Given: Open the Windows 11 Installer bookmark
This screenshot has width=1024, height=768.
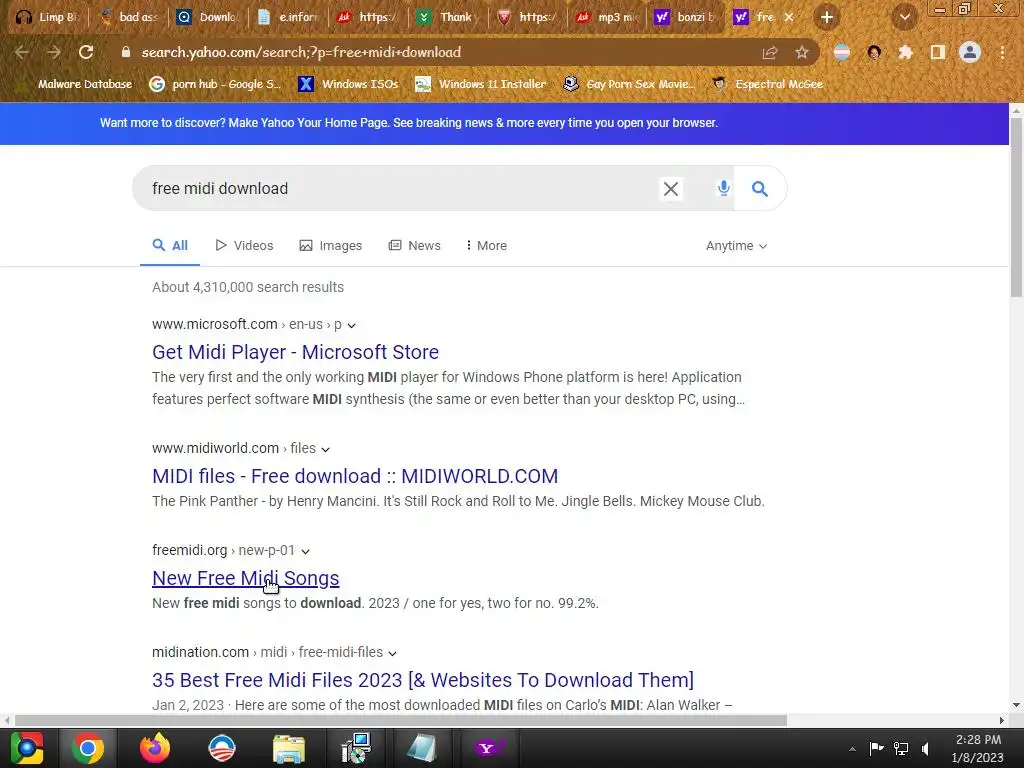Looking at the screenshot, I should 481,84.
